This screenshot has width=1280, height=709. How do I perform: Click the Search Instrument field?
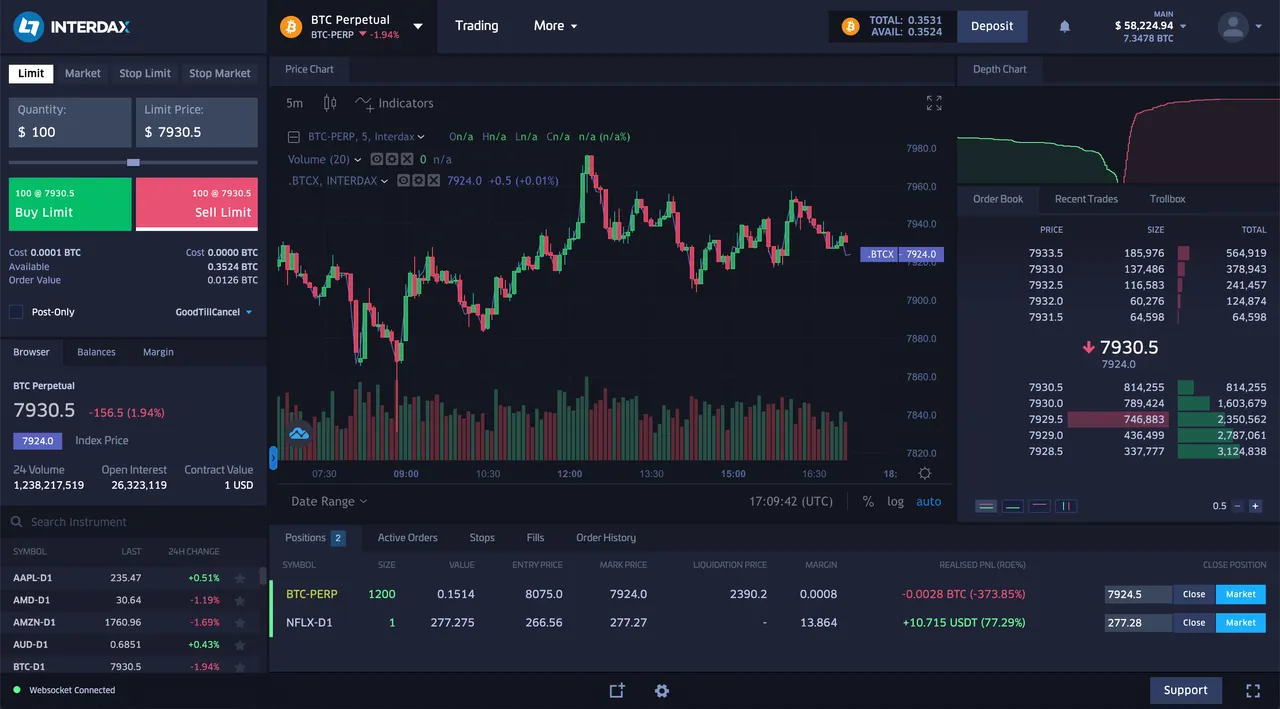133,522
